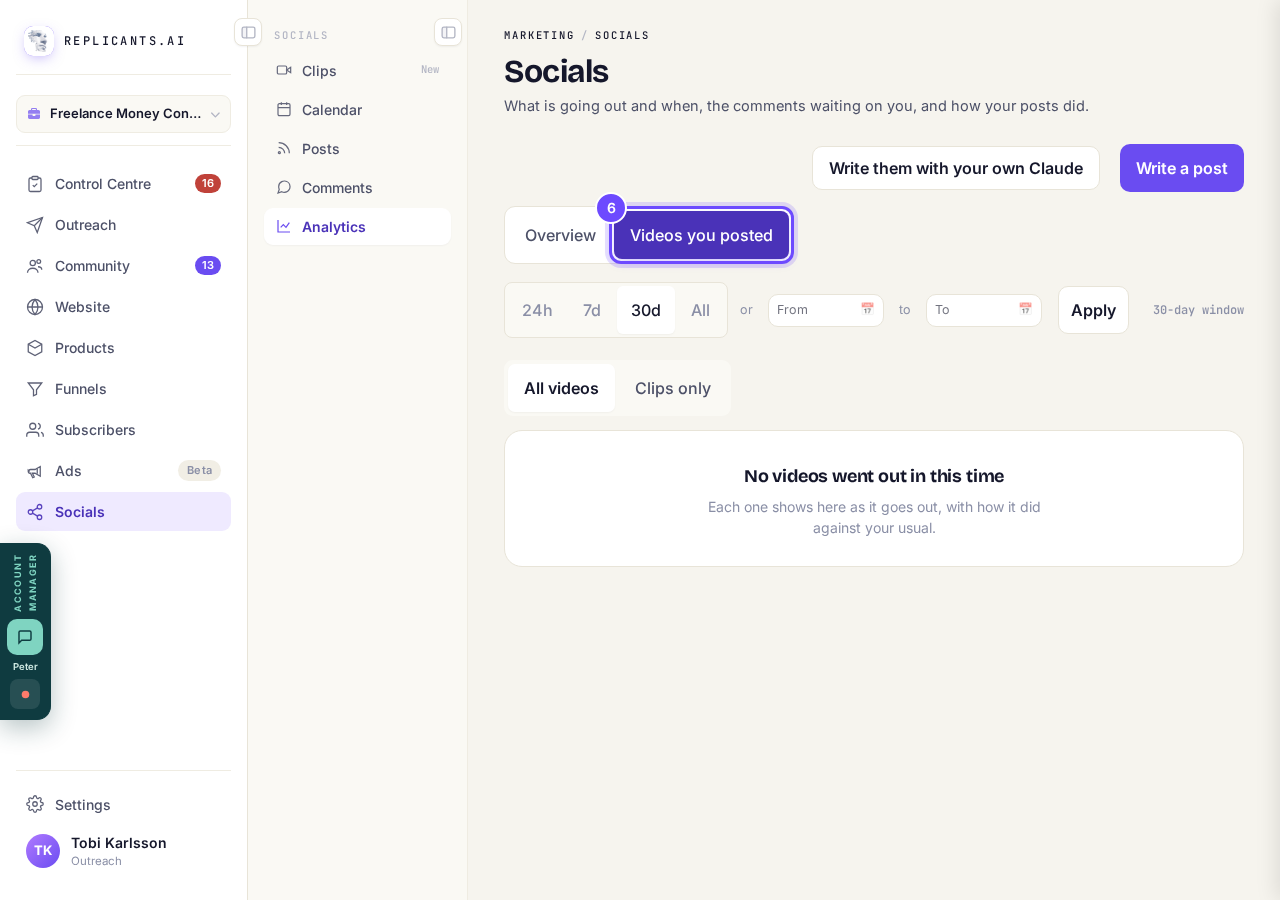
Task: Collapse the main sidebar with the panel icon beside REPLICANTS.AI
Action: [248, 32]
